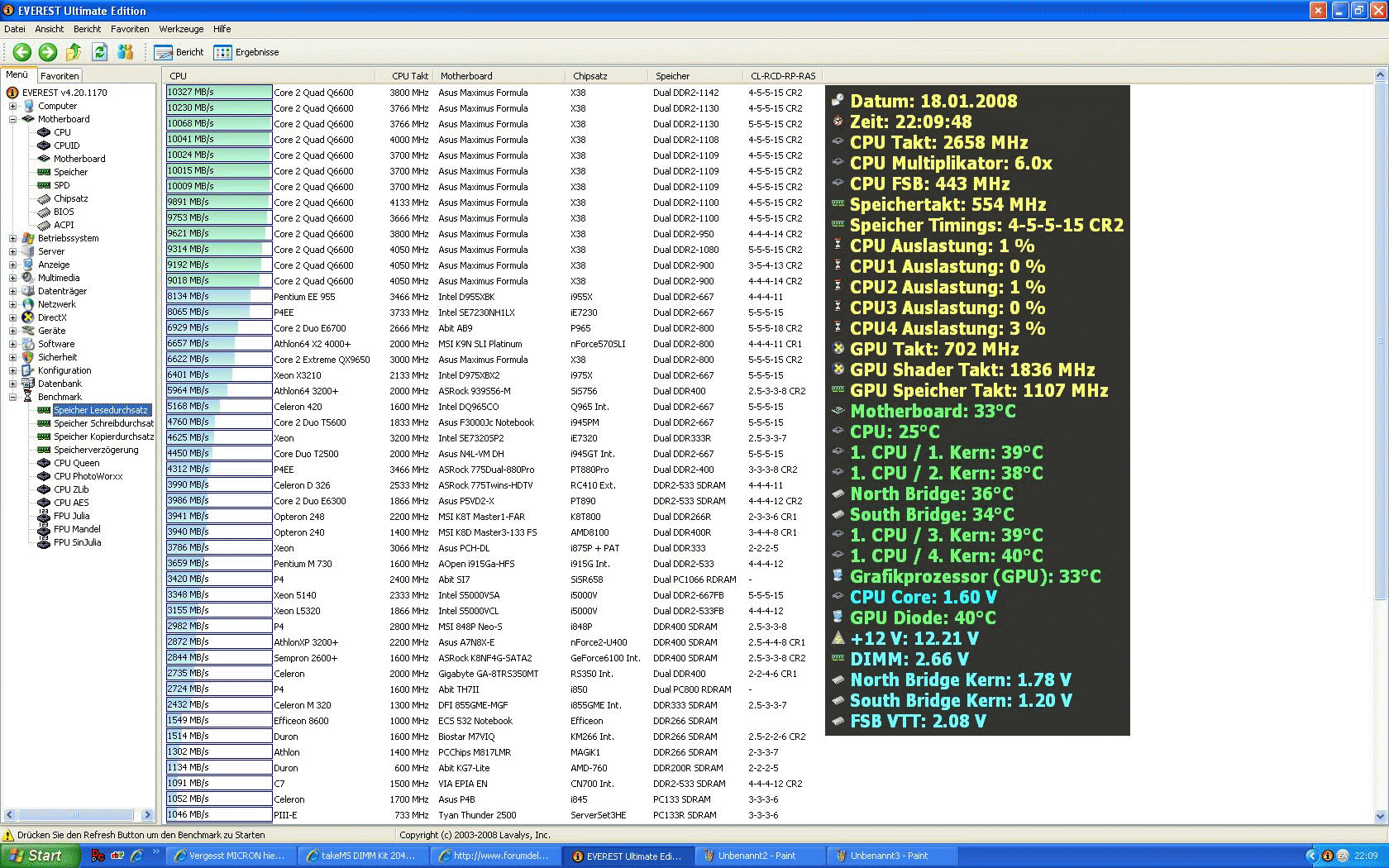The width and height of the screenshot is (1389, 868).
Task: Select the Konfiguration tree item
Action: pyautogui.click(x=64, y=370)
